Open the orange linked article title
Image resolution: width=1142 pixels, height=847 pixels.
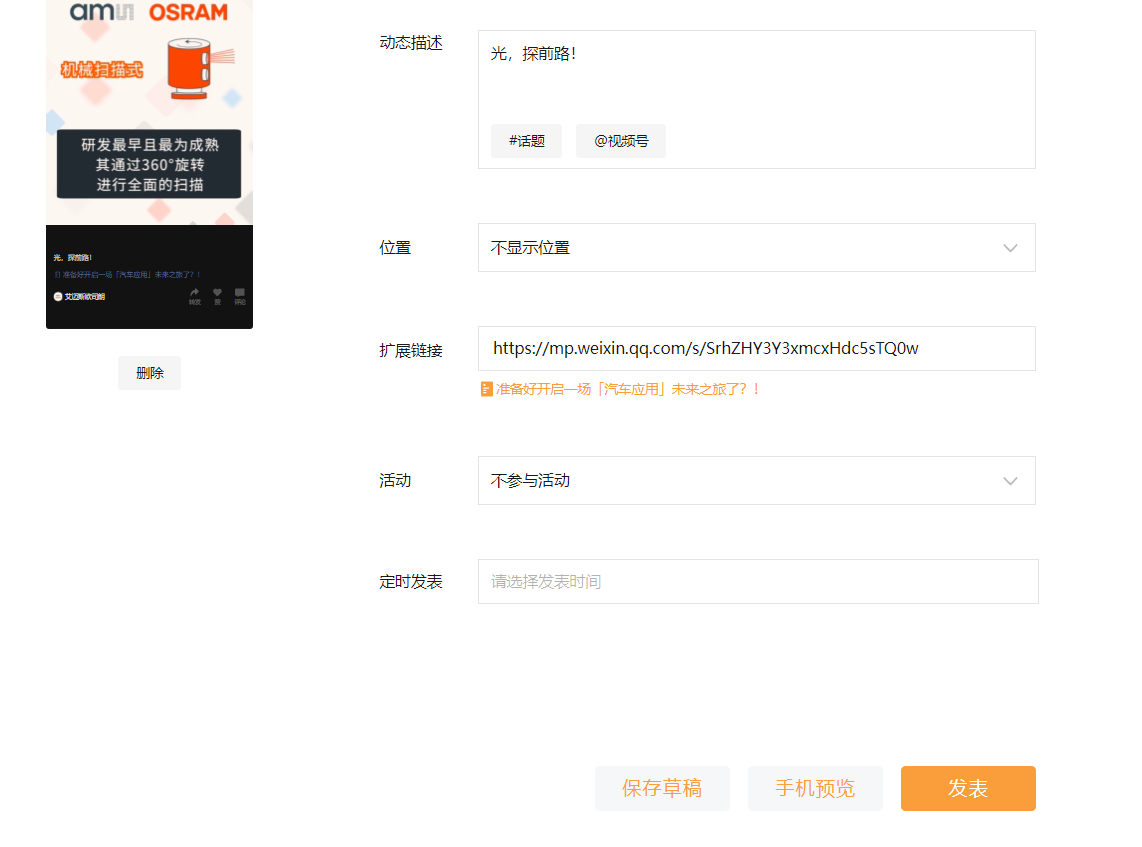[x=628, y=390]
